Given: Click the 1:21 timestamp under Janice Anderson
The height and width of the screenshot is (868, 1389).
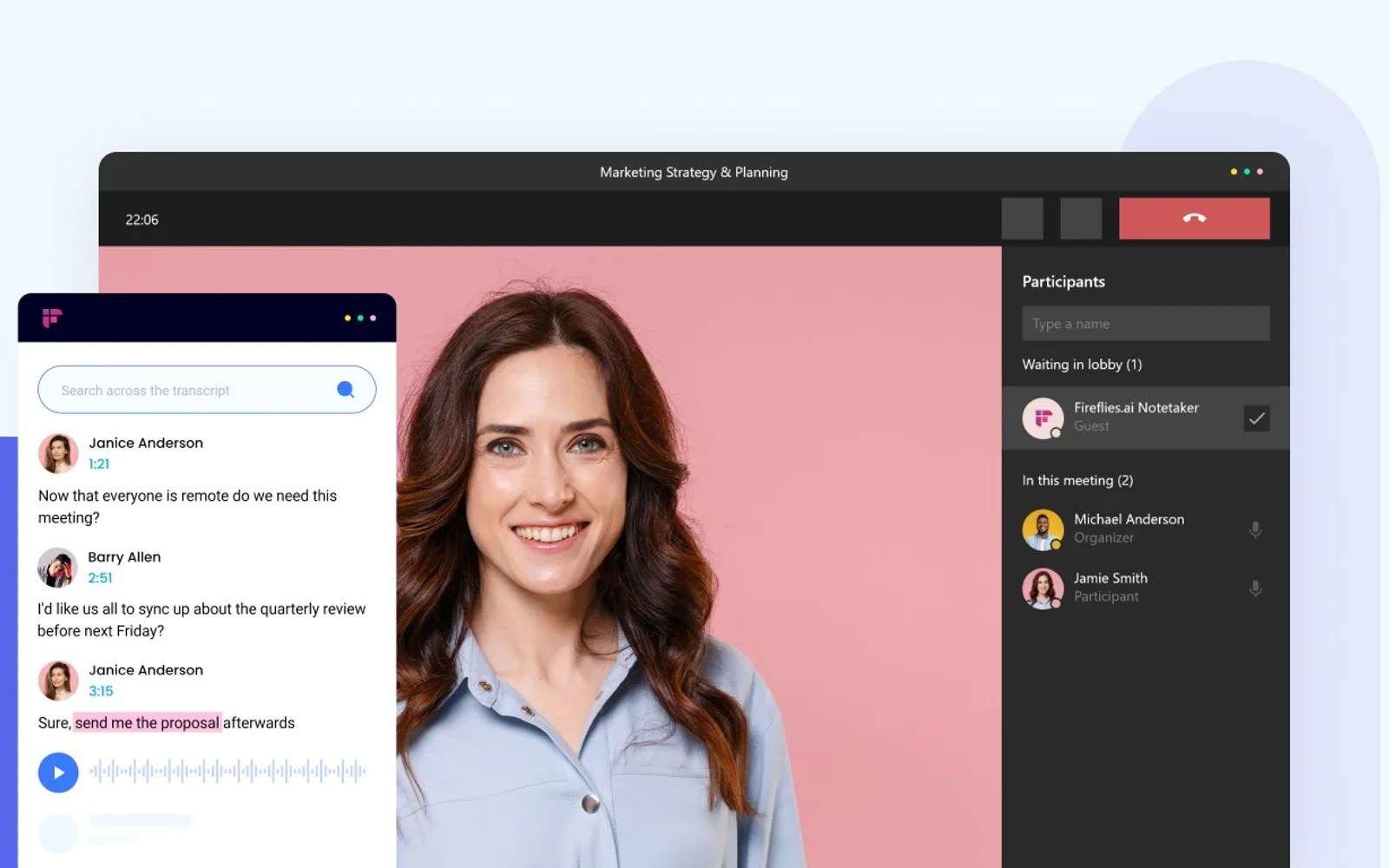Looking at the screenshot, I should [x=99, y=464].
